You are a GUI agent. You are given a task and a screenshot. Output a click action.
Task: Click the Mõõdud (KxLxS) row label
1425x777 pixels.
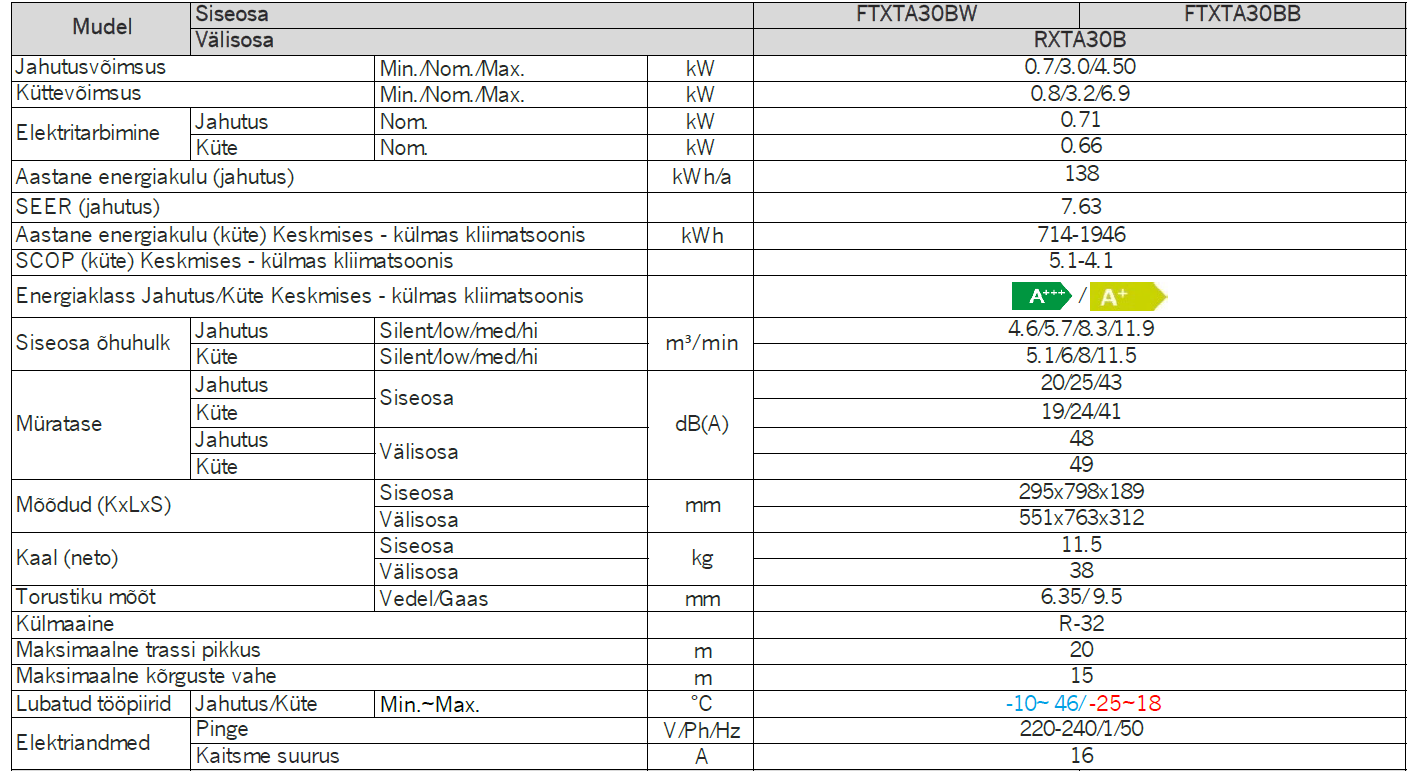(x=94, y=505)
